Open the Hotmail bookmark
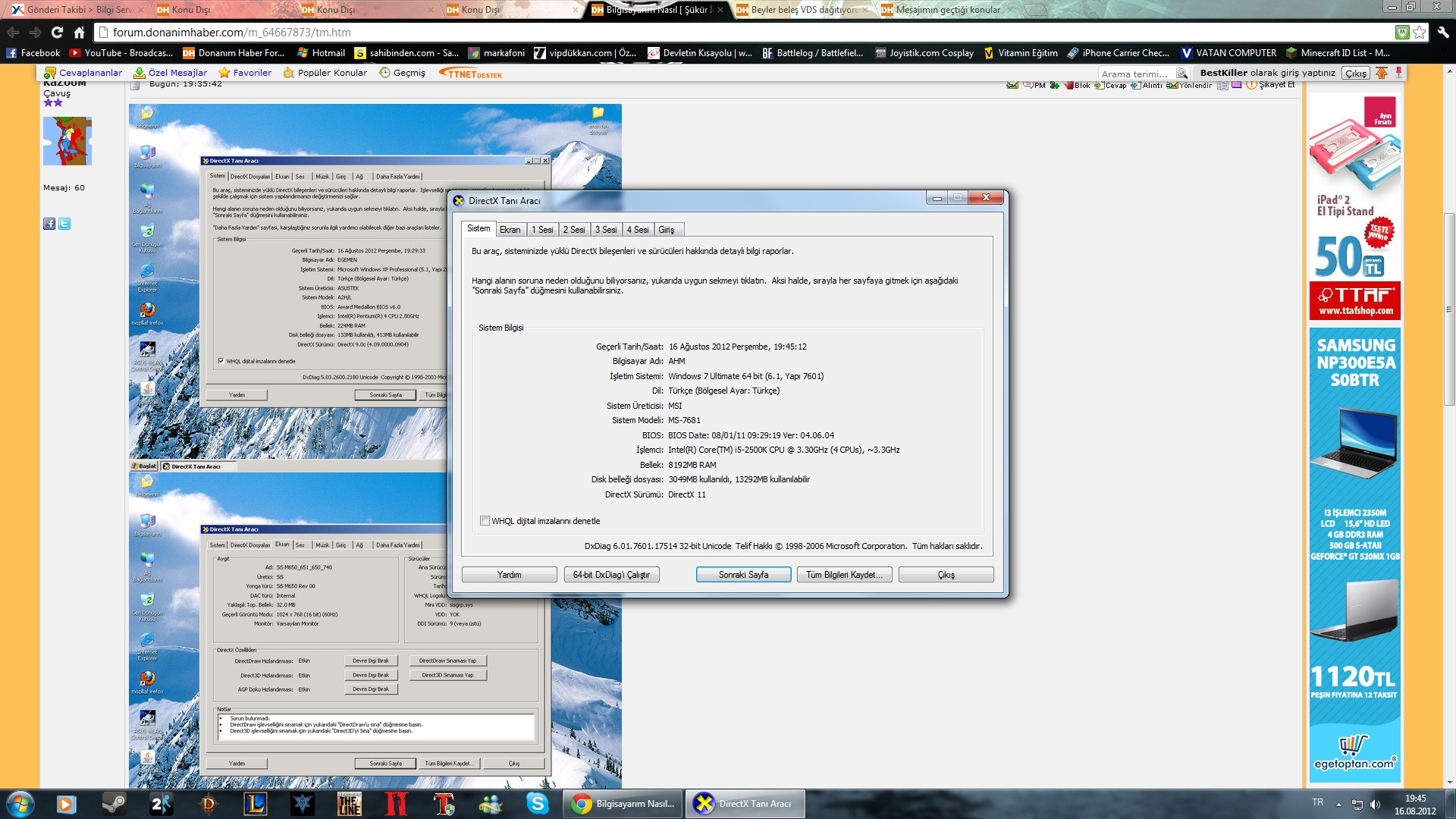1456x819 pixels. 321,53
